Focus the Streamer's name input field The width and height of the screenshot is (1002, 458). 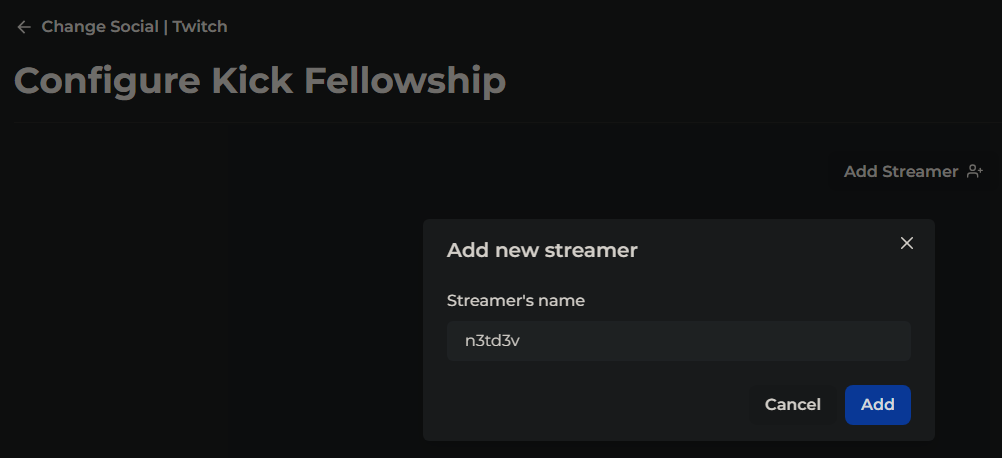coord(679,341)
